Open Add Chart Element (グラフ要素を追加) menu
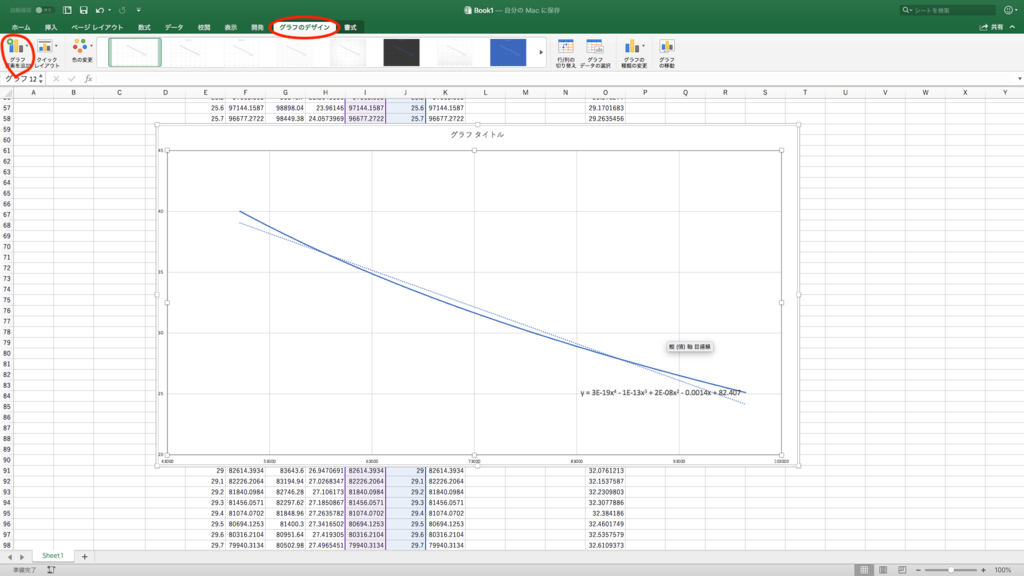 click(x=18, y=53)
